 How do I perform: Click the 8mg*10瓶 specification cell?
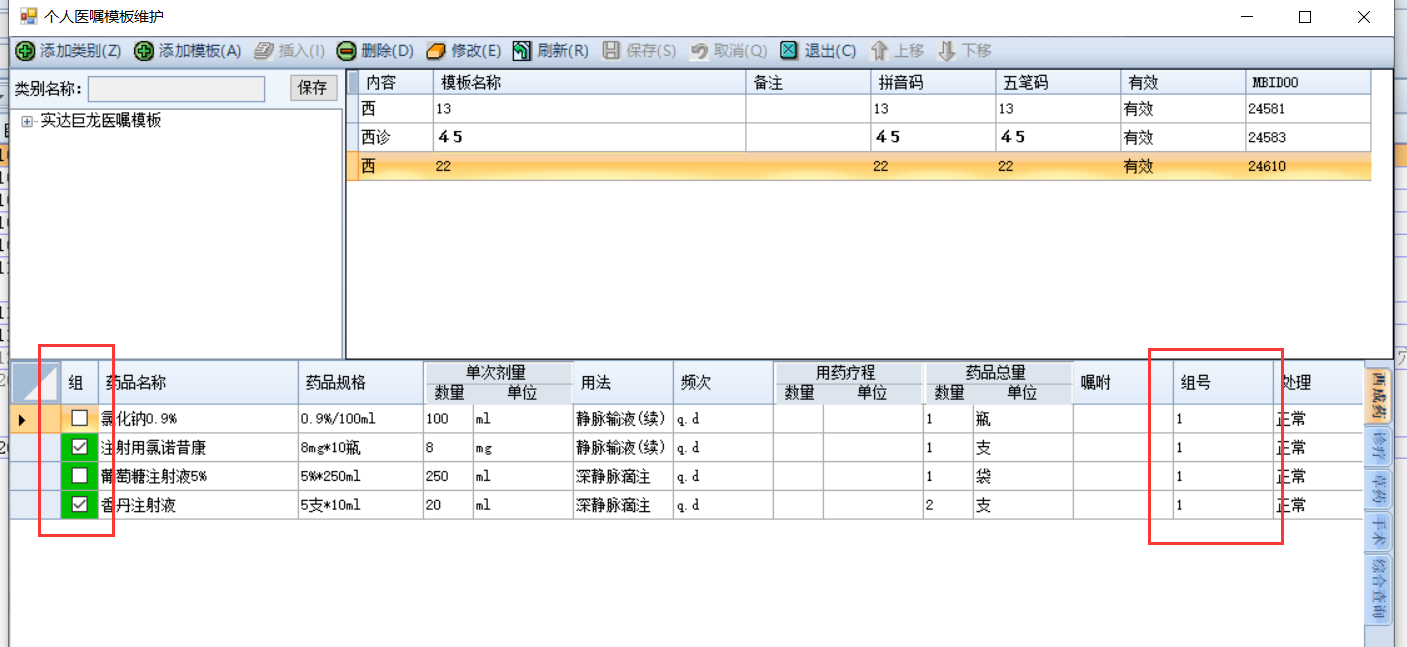(361, 447)
